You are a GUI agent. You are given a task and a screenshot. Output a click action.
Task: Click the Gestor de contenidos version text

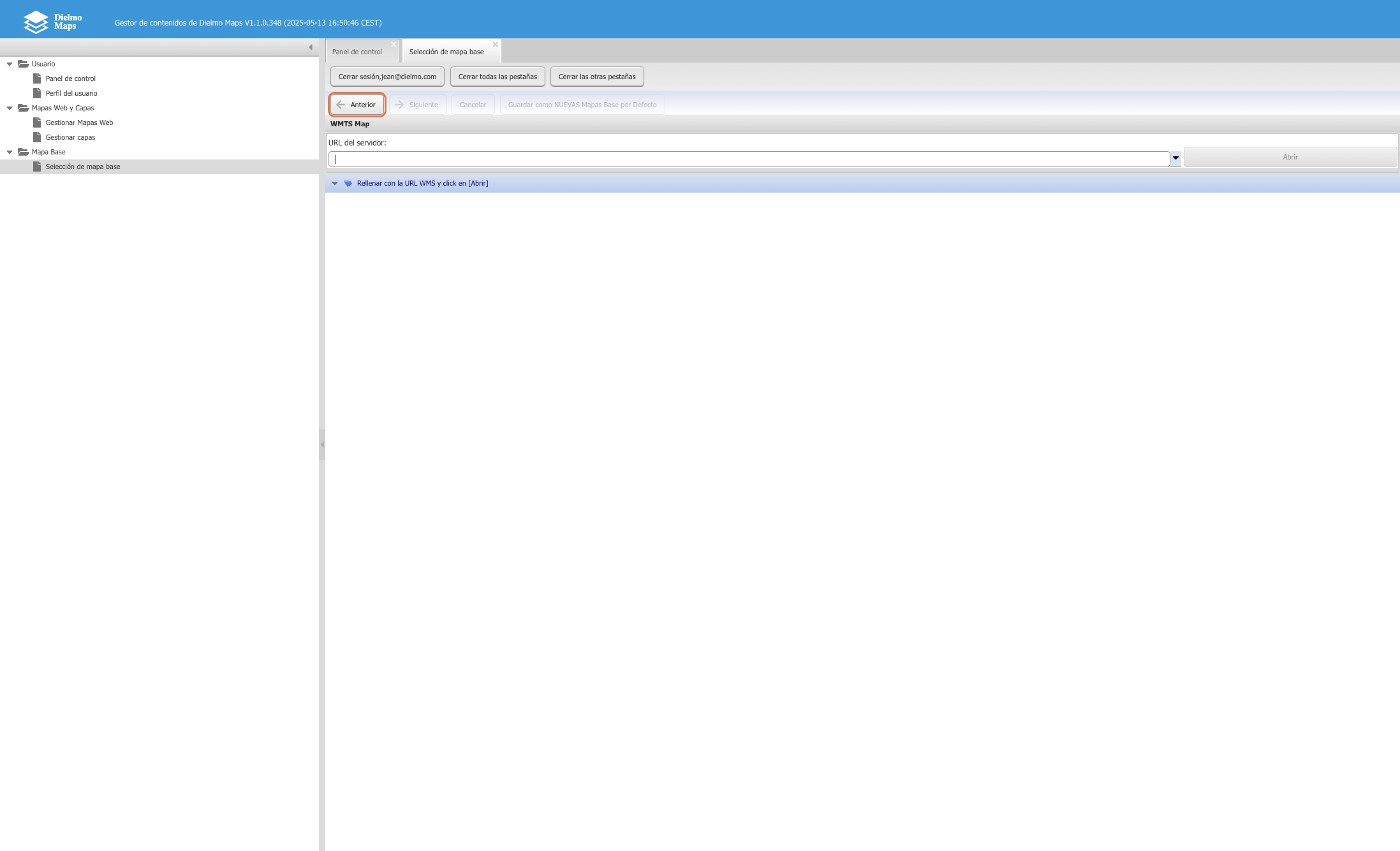coord(248,22)
